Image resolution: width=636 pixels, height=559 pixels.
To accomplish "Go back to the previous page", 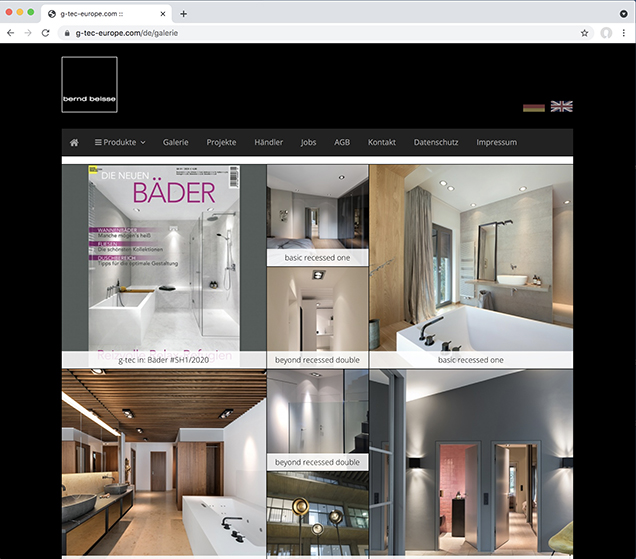I will click(x=10, y=33).
